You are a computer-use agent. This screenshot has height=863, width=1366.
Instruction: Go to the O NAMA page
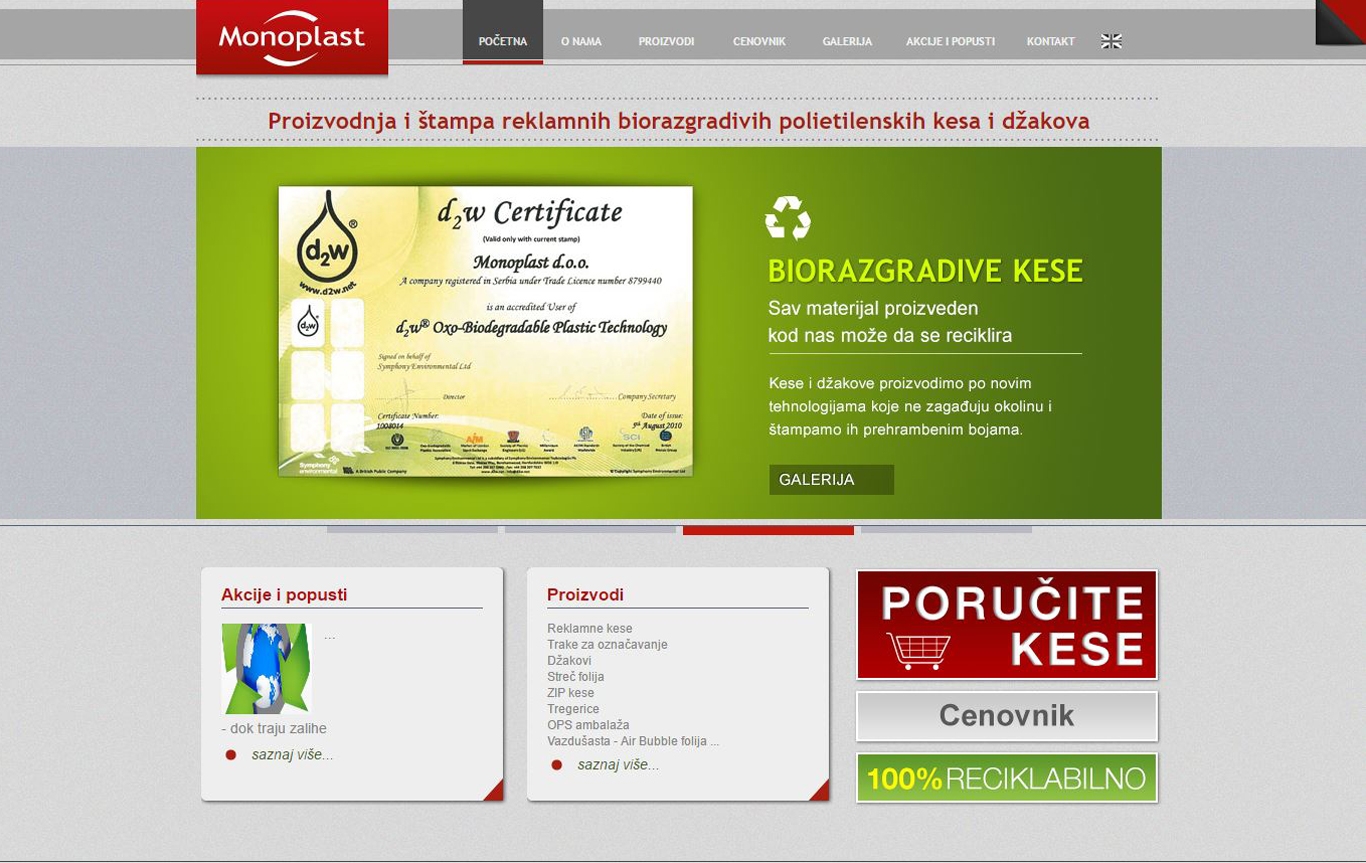tap(581, 41)
